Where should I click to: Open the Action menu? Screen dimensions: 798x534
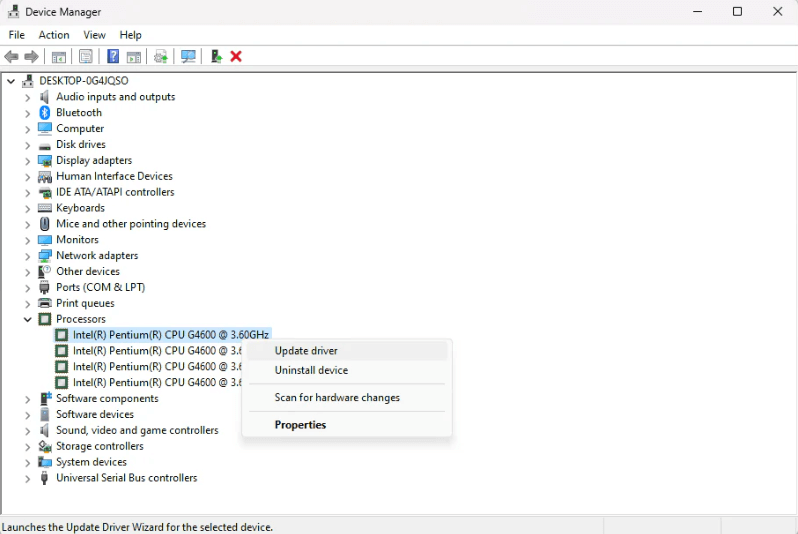click(x=54, y=35)
